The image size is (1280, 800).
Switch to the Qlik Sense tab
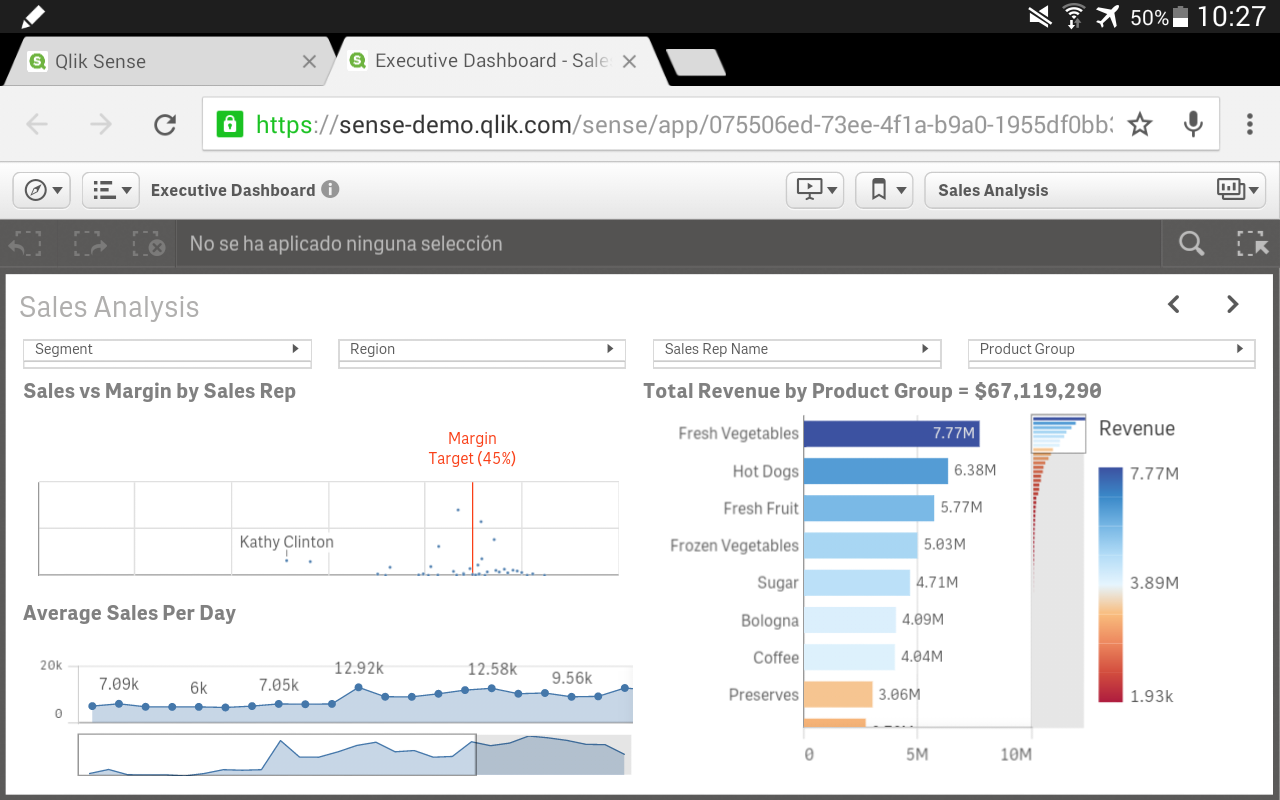(165, 61)
